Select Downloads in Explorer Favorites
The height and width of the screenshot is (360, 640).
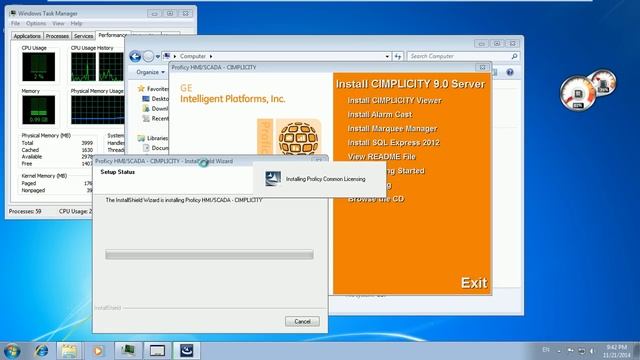tap(155, 109)
